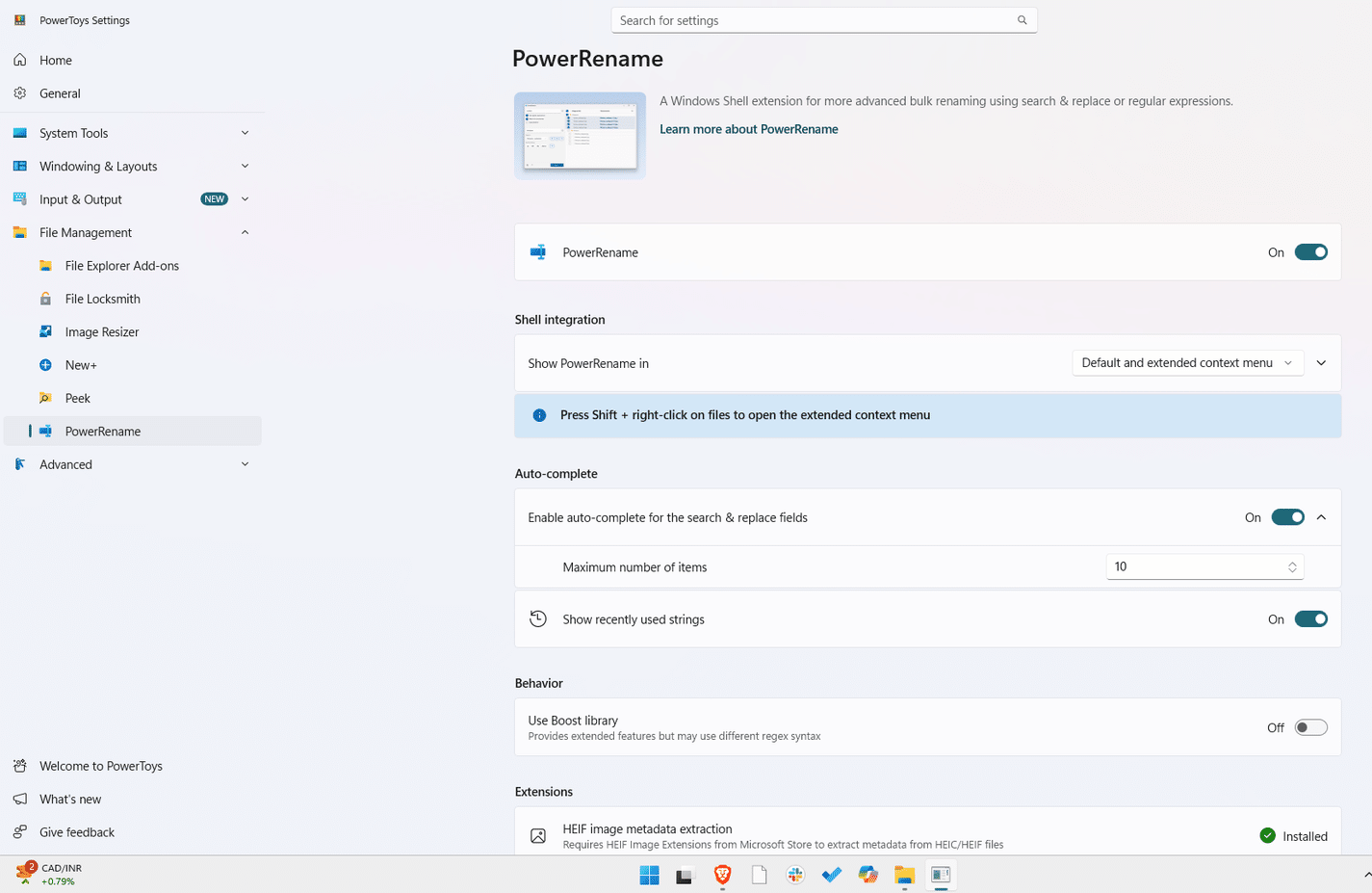This screenshot has height=893, width=1372.
Task: Open Peek settings
Action: click(x=132, y=398)
